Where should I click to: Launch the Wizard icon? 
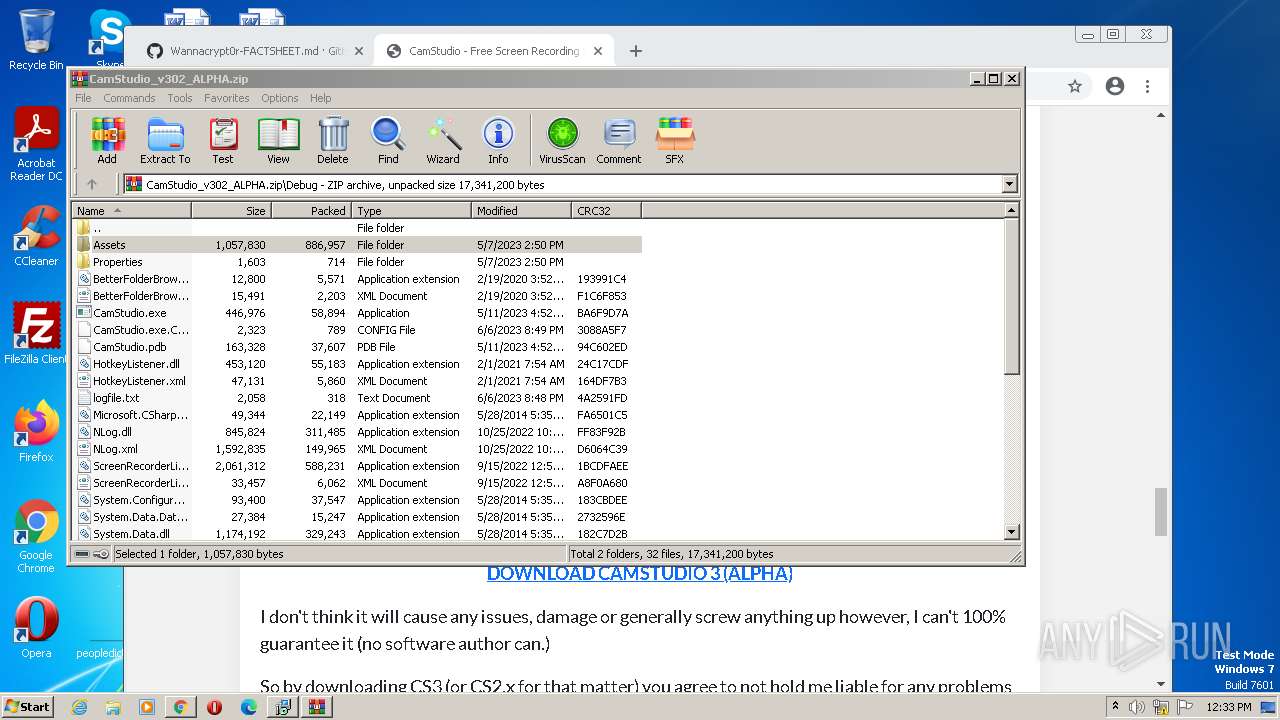(x=443, y=140)
